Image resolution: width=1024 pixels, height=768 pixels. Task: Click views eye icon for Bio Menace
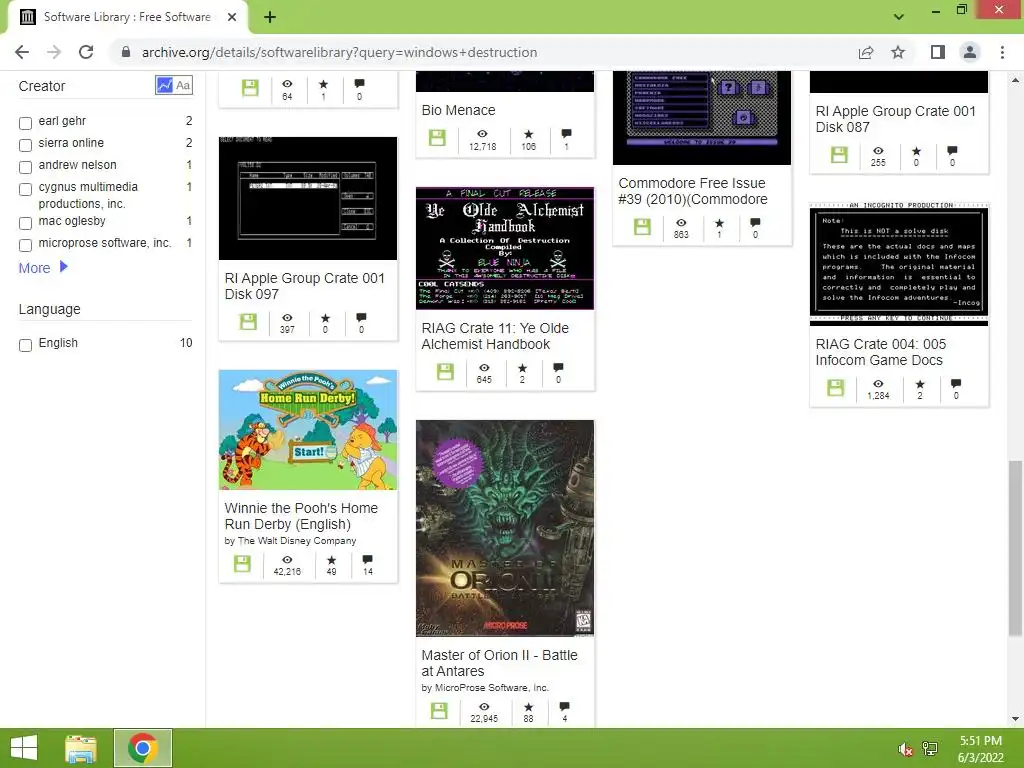(x=483, y=134)
